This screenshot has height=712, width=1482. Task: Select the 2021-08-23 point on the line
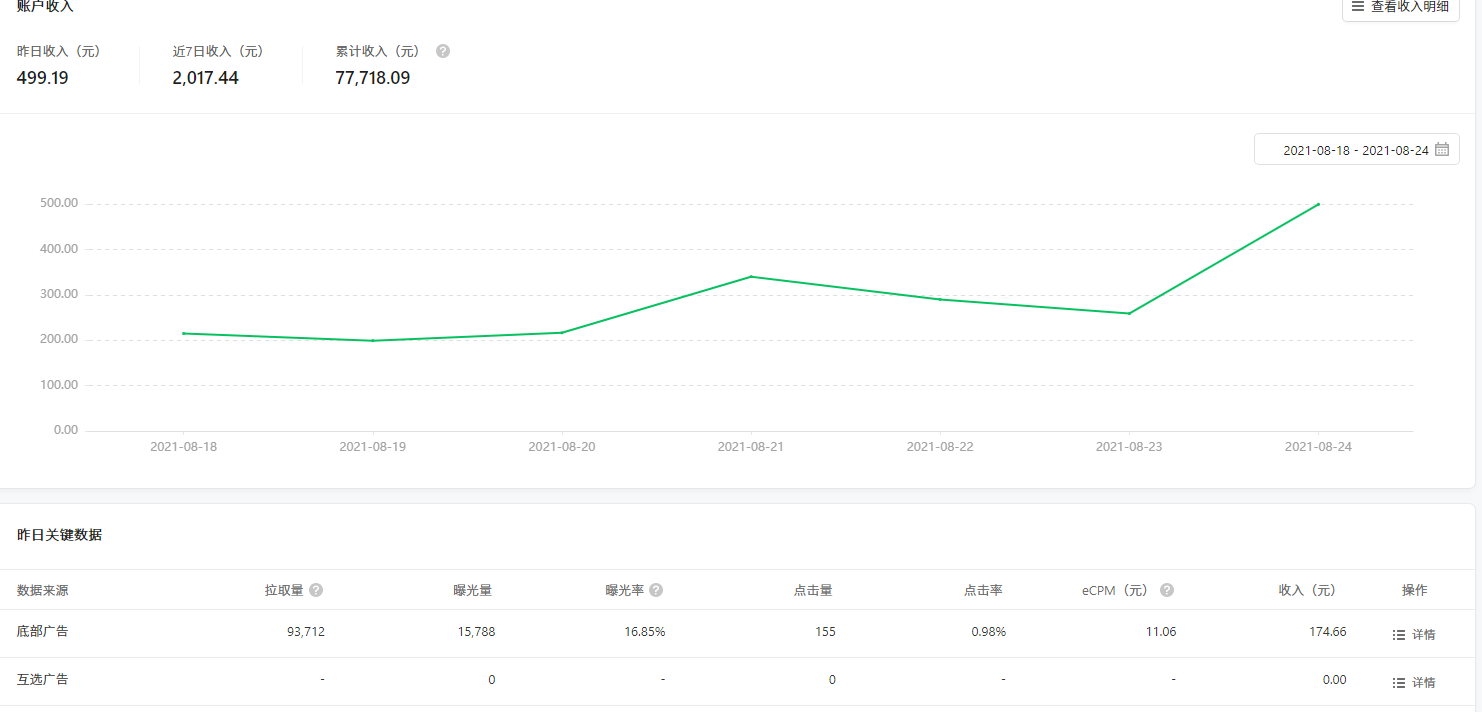[1129, 314]
